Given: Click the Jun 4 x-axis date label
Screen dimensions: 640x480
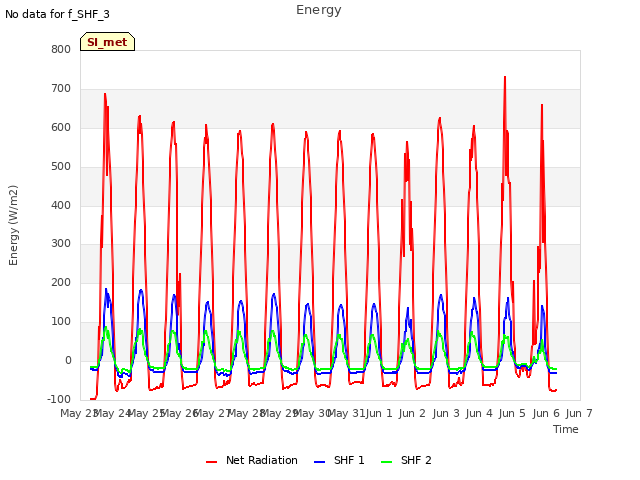Looking at the screenshot, I should (x=479, y=413).
